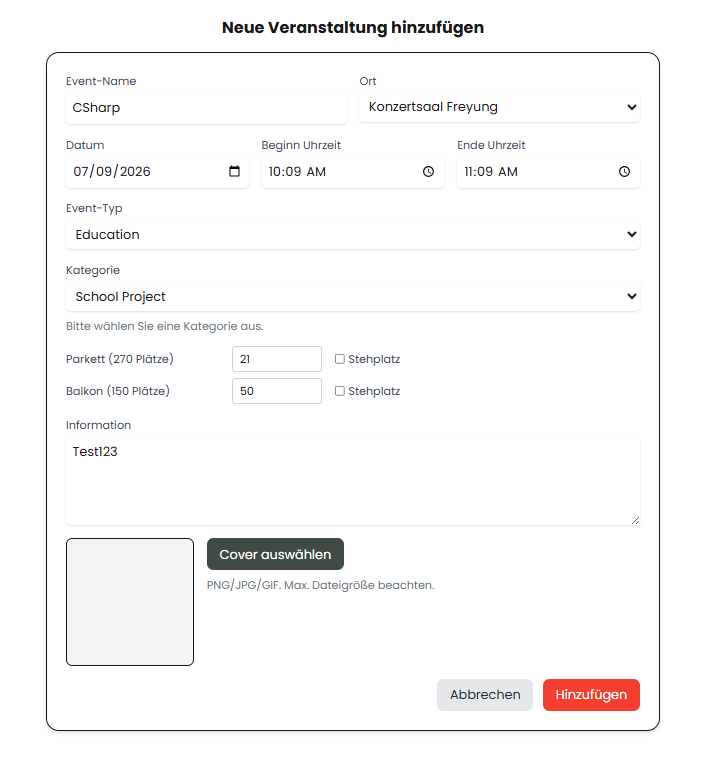The image size is (709, 767).
Task: Click the date value 07/09/2026
Action: [x=112, y=172]
